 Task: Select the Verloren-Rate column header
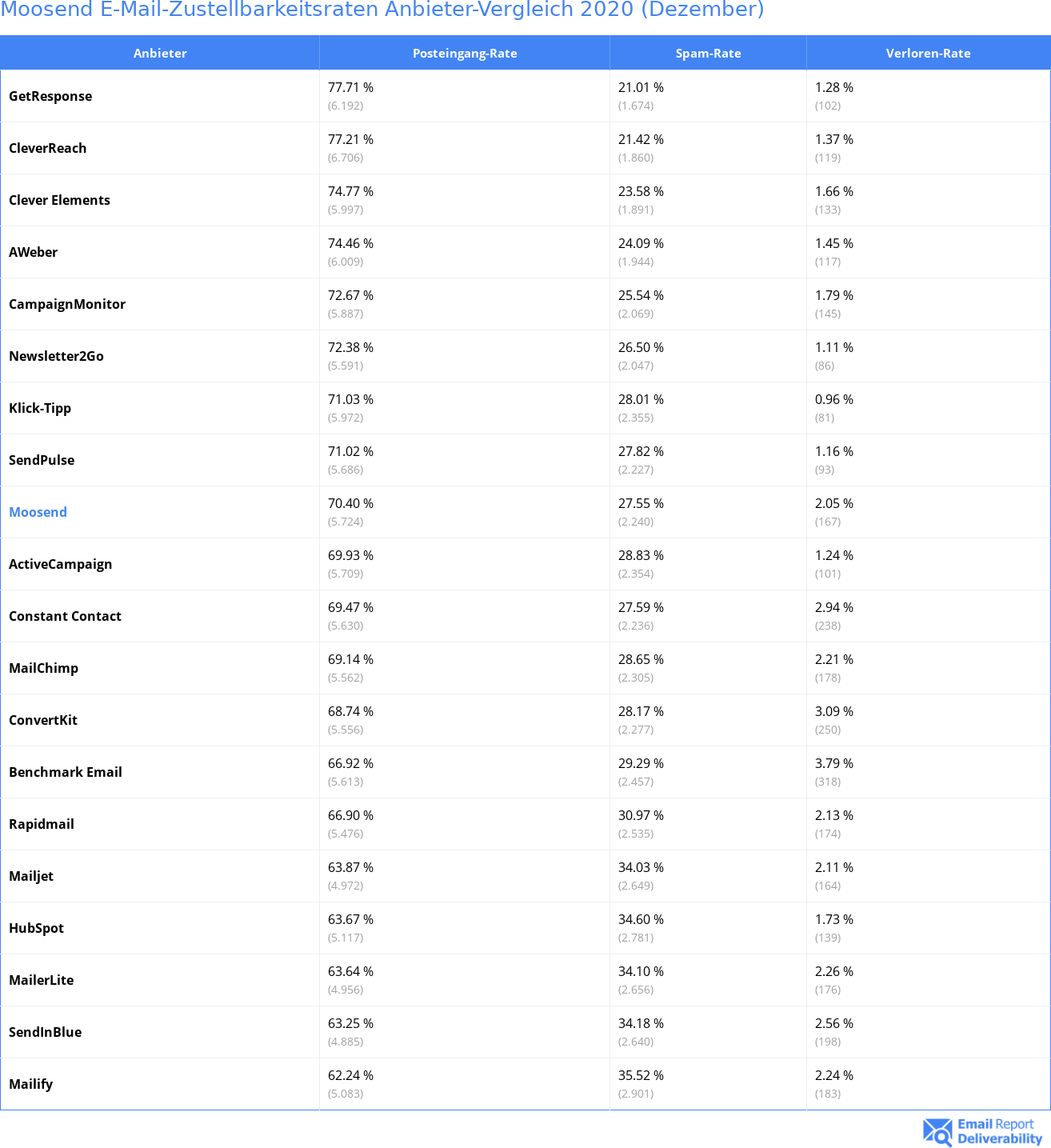click(928, 54)
